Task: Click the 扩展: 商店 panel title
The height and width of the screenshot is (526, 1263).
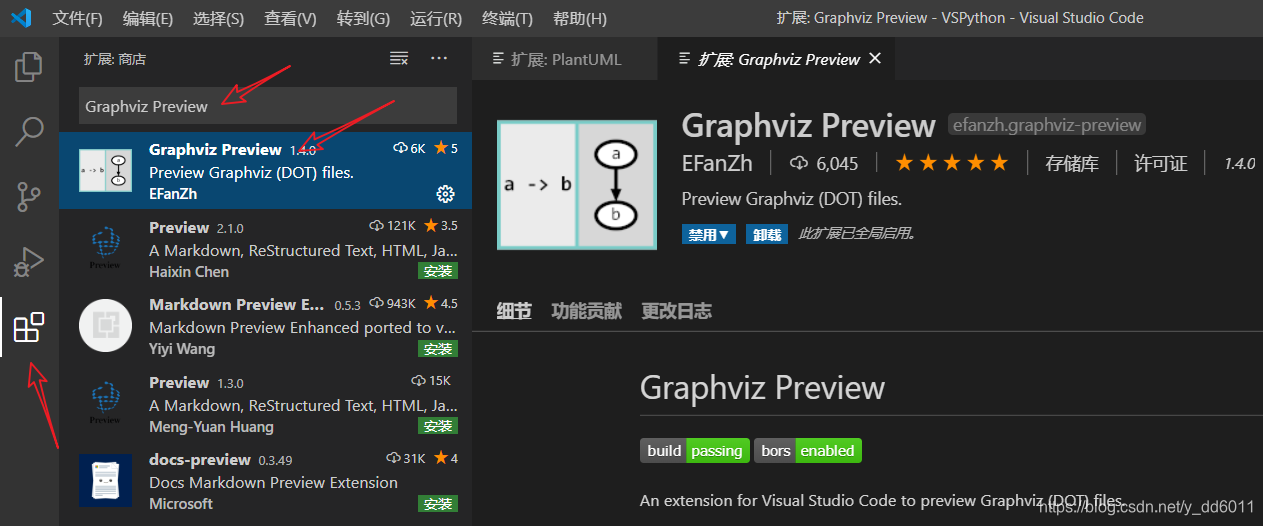Action: 115,59
